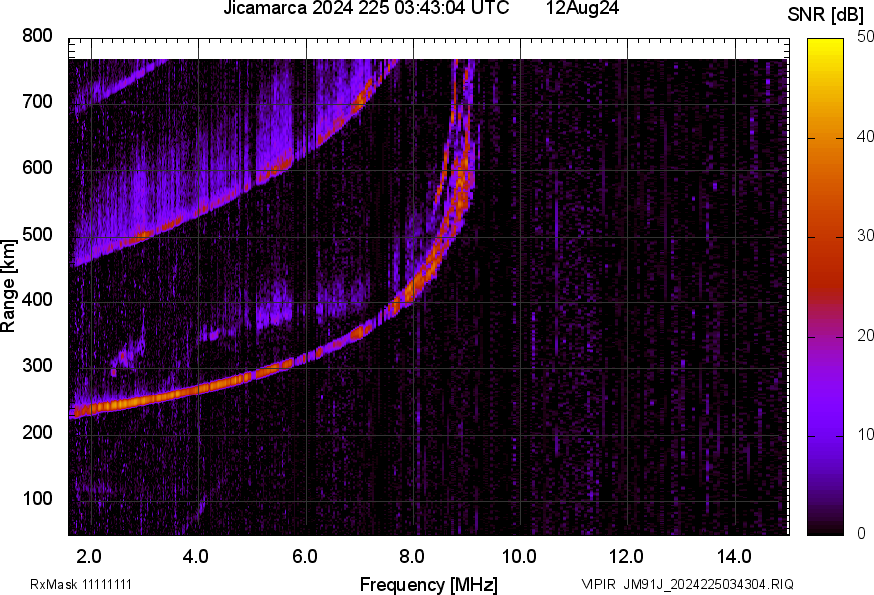Click the frequency tick label '4.0'
874x595 pixels.
click(196, 557)
